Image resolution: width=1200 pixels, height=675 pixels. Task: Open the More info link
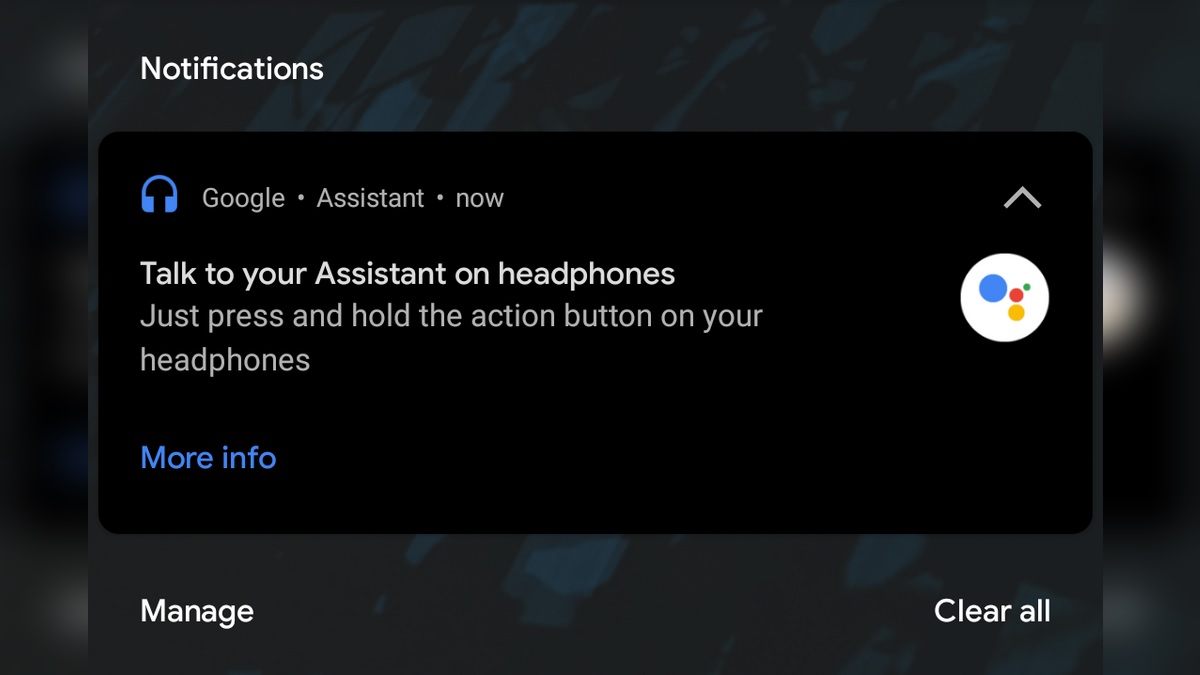pyautogui.click(x=208, y=458)
